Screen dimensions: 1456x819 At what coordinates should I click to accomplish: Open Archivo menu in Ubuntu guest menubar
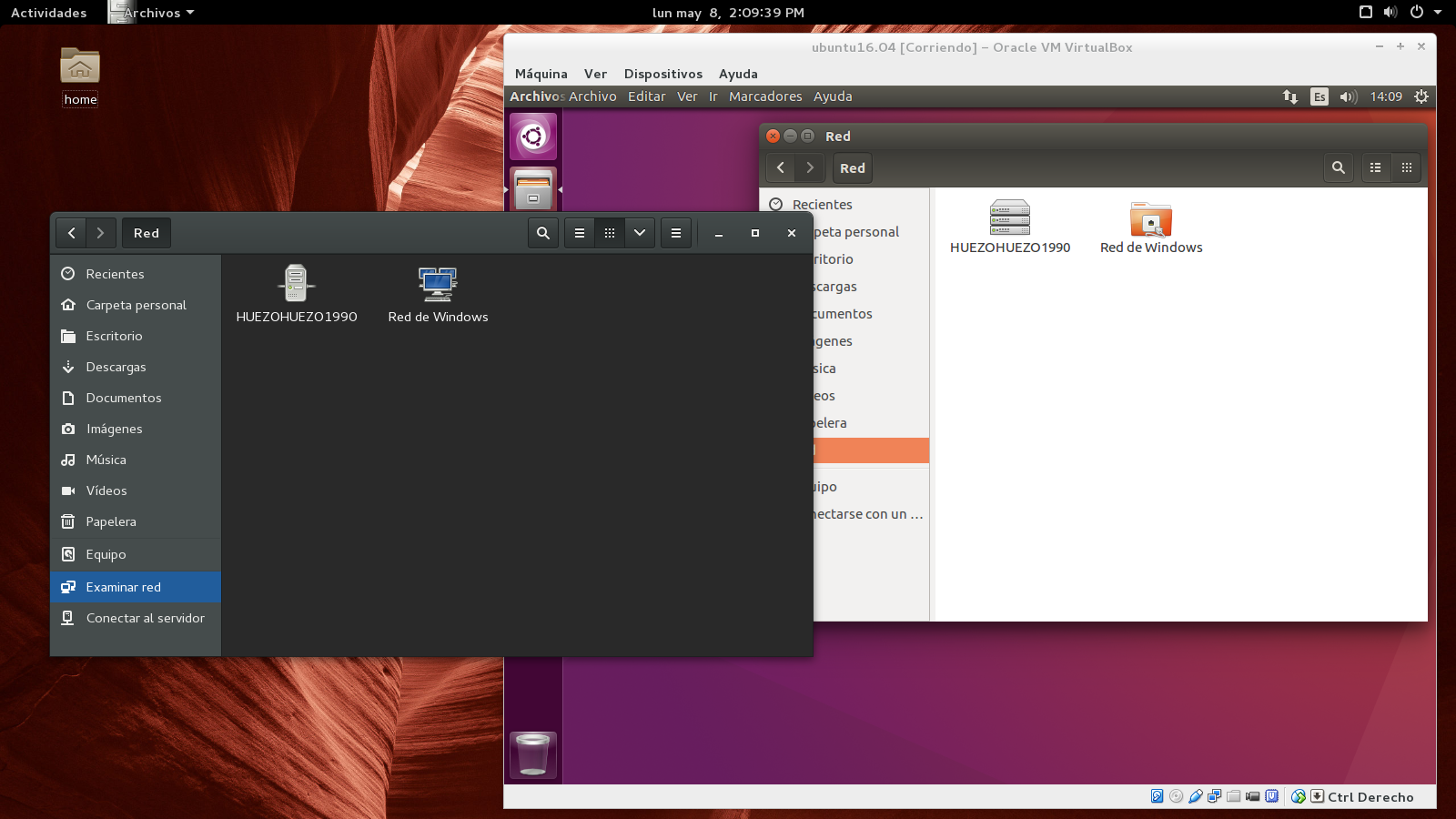pyautogui.click(x=593, y=96)
